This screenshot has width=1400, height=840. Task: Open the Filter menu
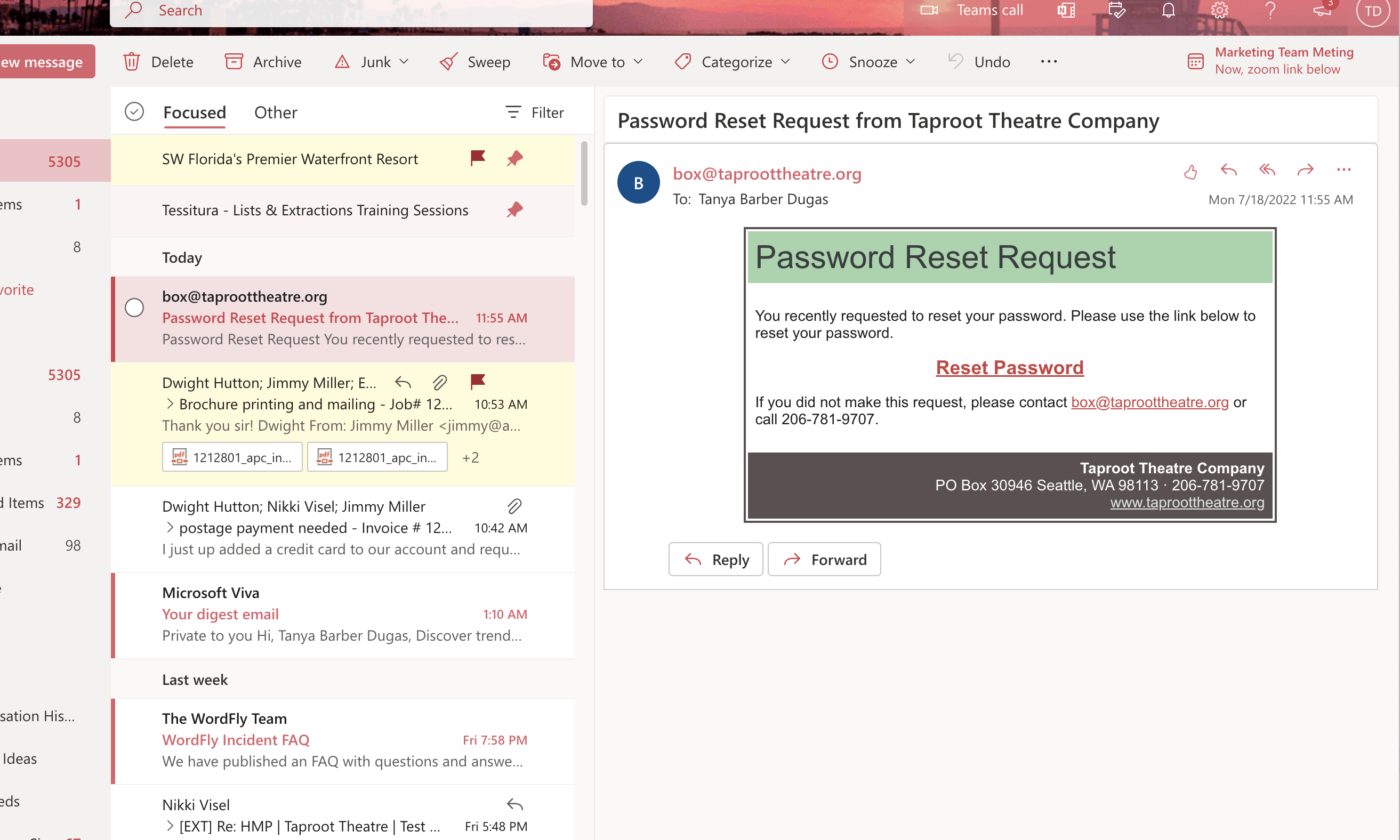[534, 112]
